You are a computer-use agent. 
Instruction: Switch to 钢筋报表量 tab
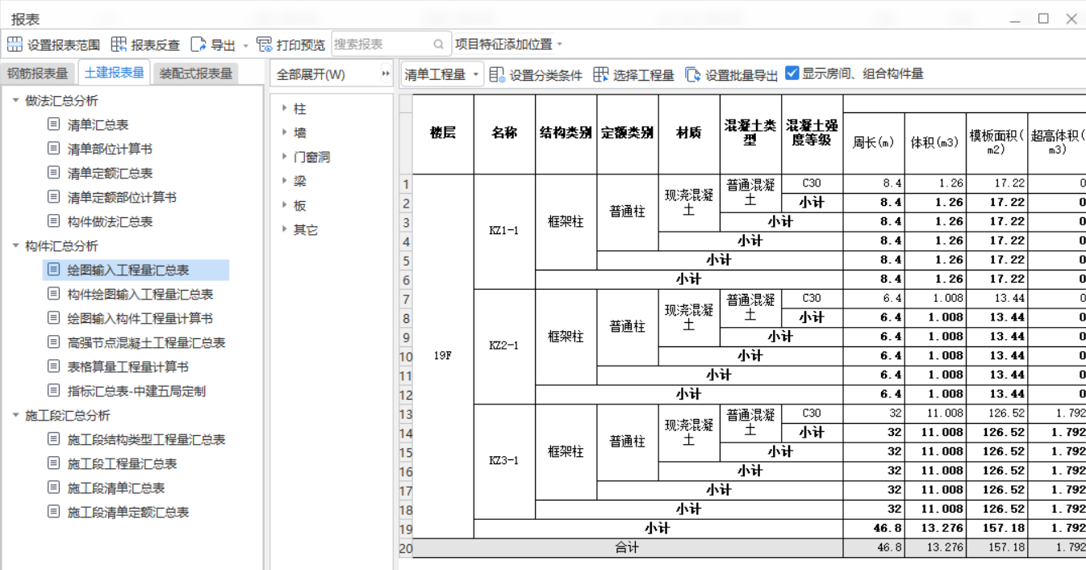38,73
